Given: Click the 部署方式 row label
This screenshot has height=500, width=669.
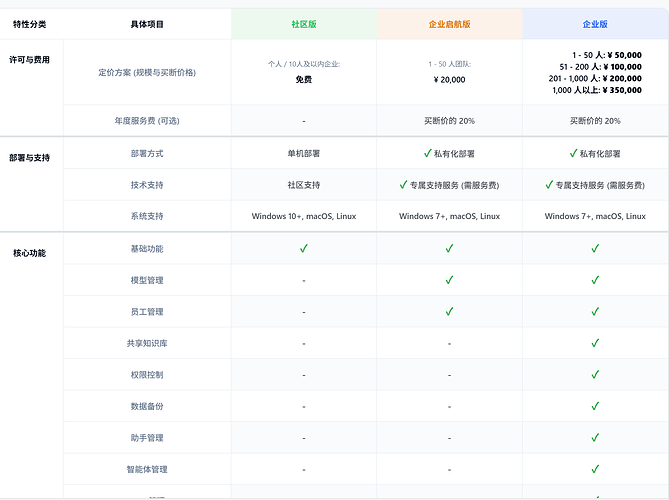Looking at the screenshot, I should [147, 154].
